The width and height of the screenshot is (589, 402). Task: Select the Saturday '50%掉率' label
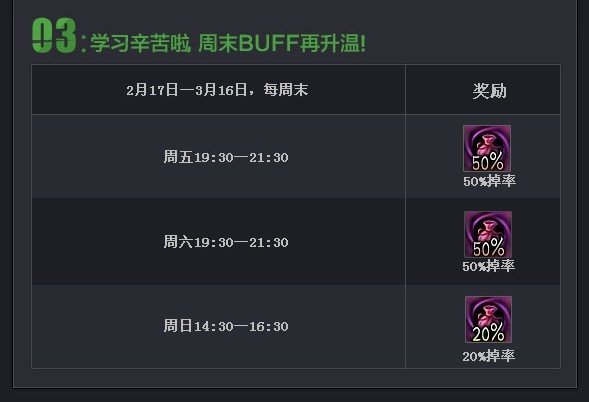[x=489, y=266]
